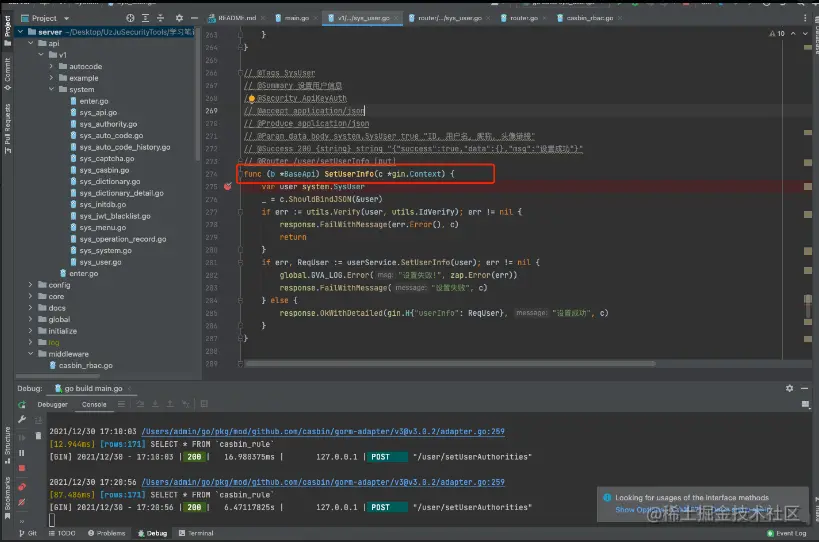
Task: Click the Expand All icon in Project toolbar
Action: [x=145, y=18]
